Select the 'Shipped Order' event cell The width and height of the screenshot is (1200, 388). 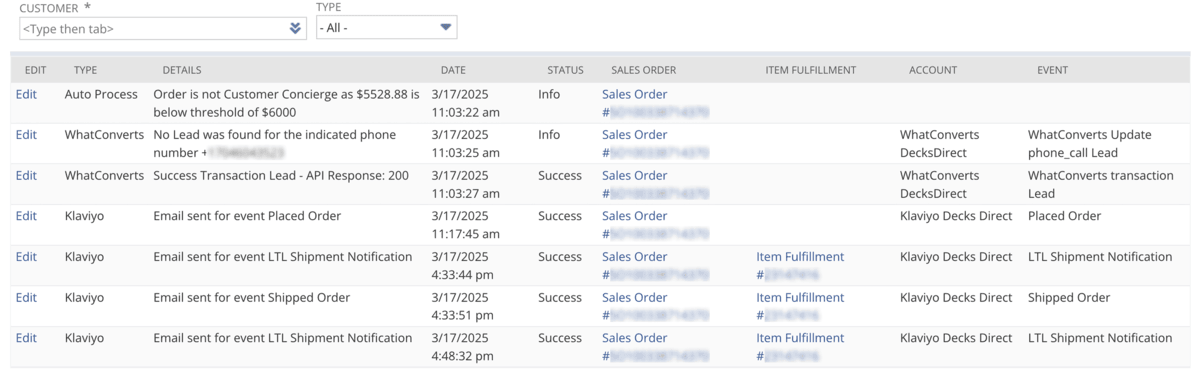click(1069, 297)
